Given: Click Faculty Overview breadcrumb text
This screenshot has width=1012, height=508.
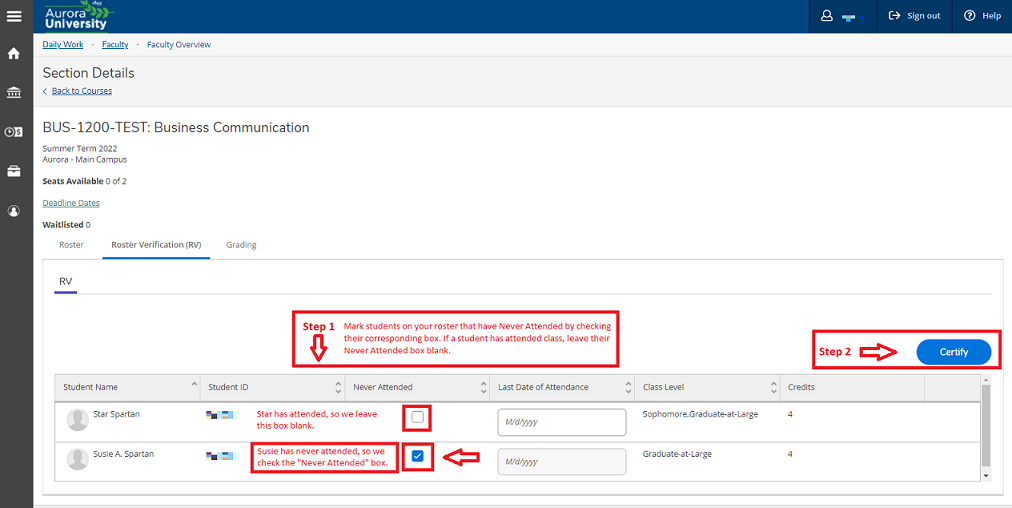Looking at the screenshot, I should tap(179, 45).
